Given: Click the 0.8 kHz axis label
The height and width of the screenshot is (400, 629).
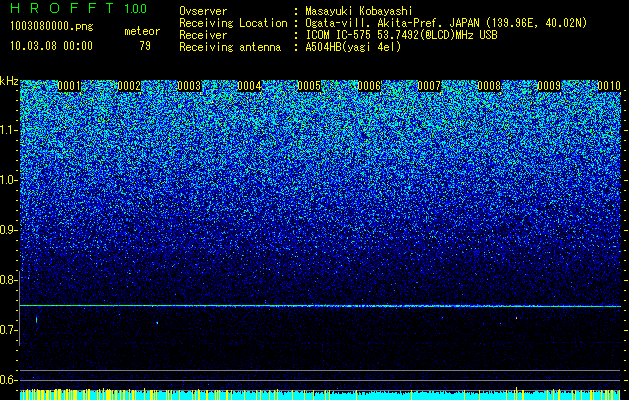Looking at the screenshot, I should [9, 280].
